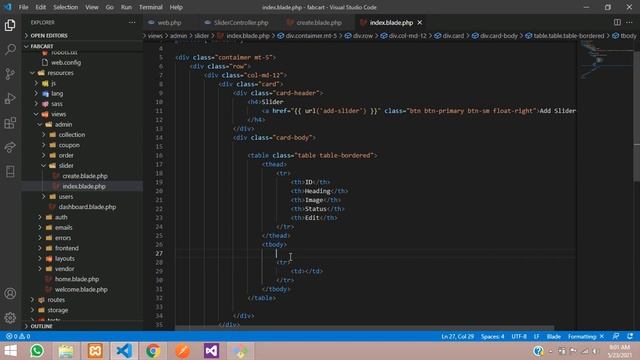Click the help question icon in system tray
Image resolution: width=640 pixels, height=360 pixels.
coord(538,351)
